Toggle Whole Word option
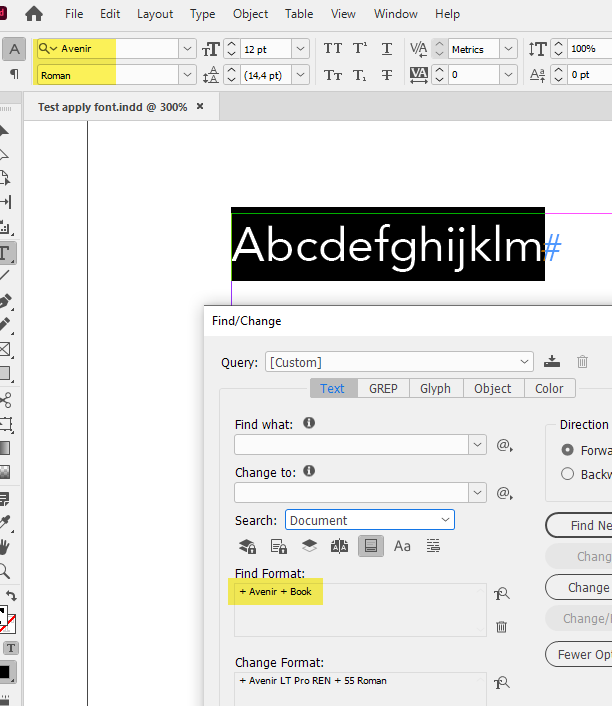Image resolution: width=612 pixels, height=706 pixels. point(433,546)
